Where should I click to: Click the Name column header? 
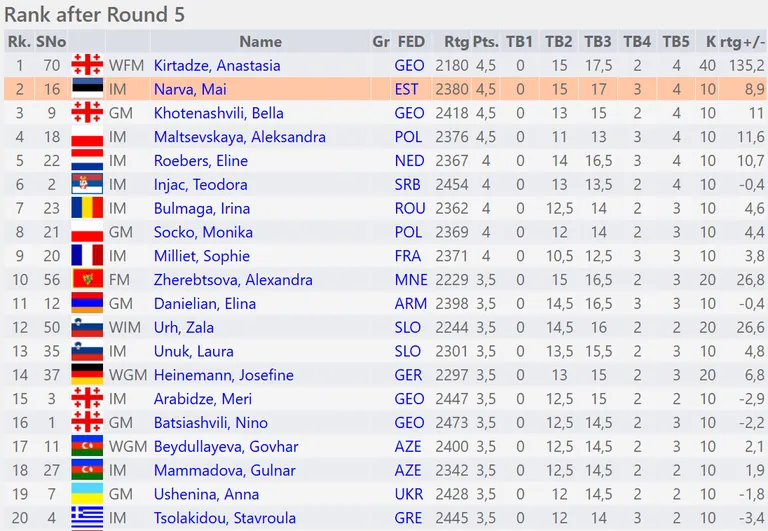(x=261, y=42)
